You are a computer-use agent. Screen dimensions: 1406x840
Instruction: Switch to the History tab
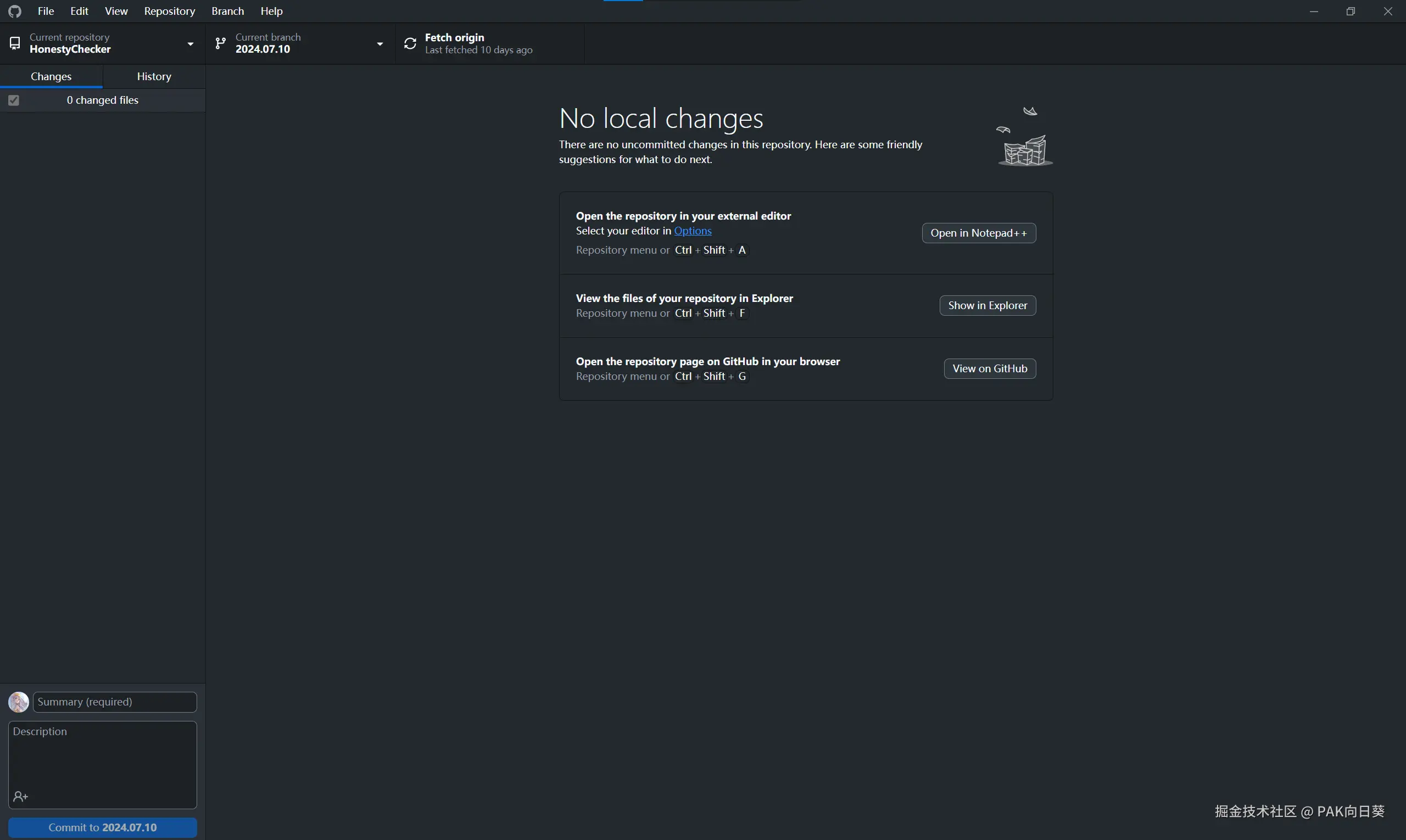153,76
